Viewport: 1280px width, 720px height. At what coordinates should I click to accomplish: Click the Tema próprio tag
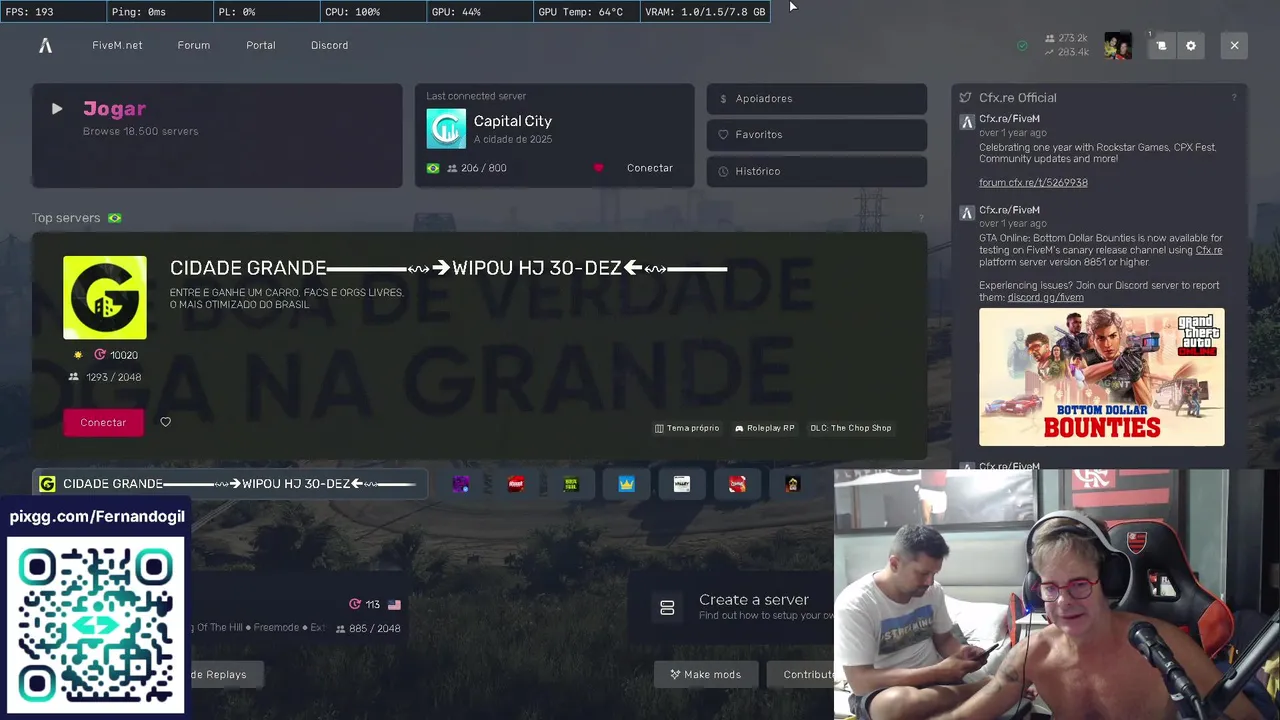tap(687, 428)
